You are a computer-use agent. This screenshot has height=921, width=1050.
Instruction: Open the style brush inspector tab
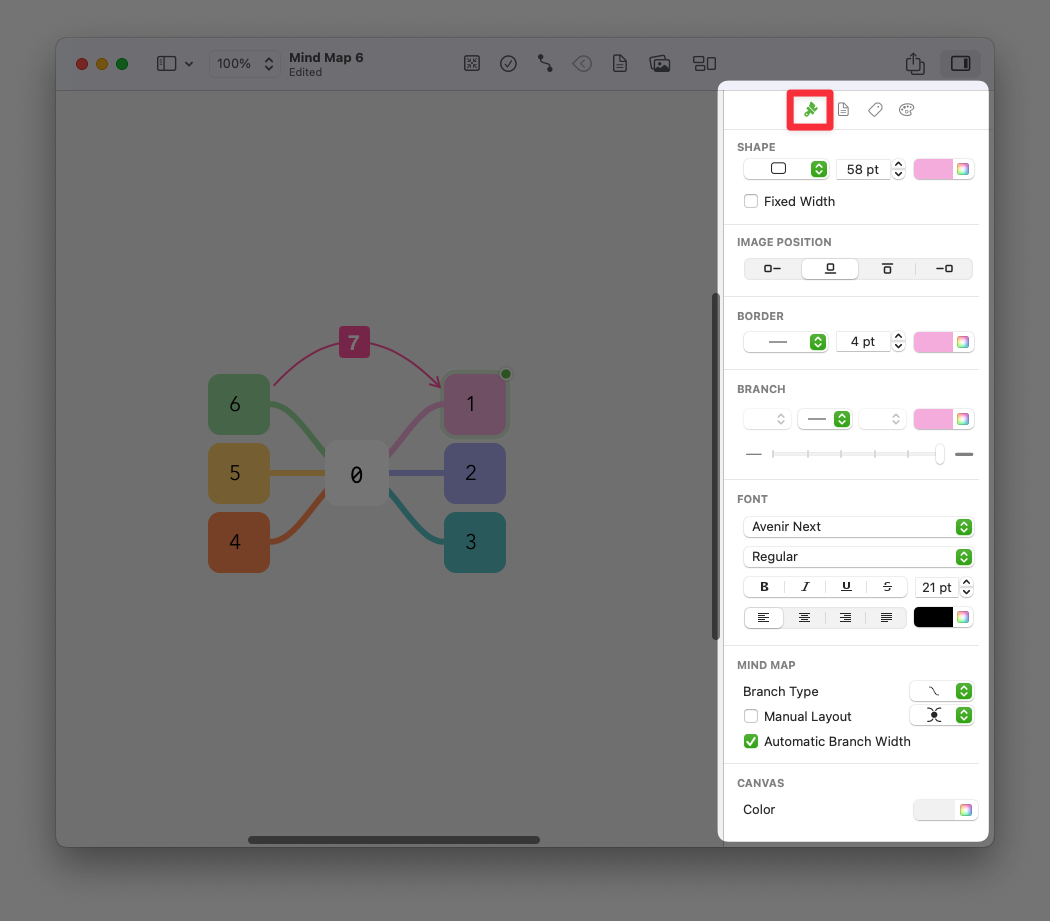[811, 110]
